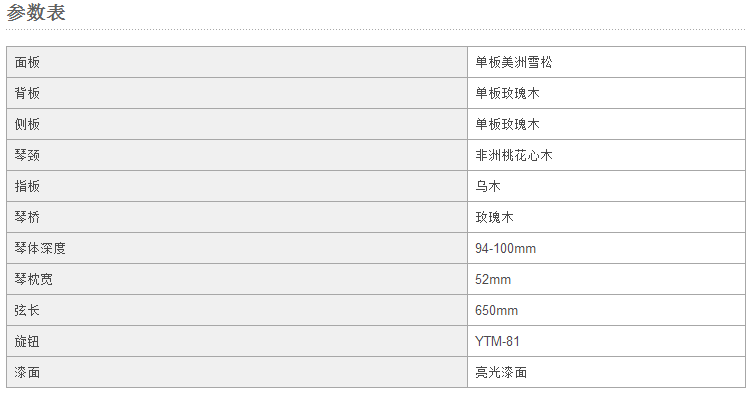Click the 乌木 value cell
Viewport: 755px width, 395px height.
click(x=606, y=186)
